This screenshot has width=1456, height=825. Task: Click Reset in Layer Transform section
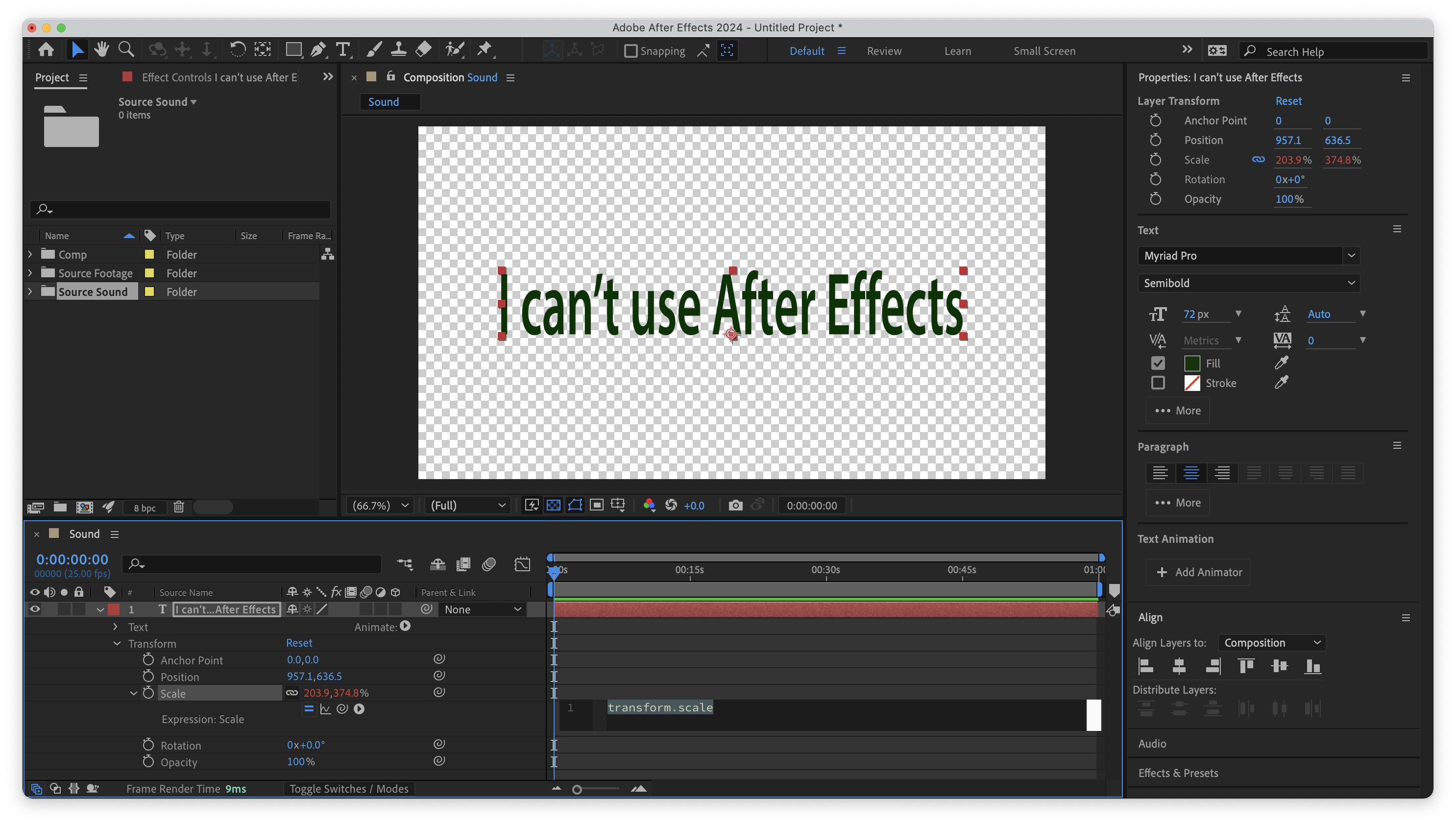click(1288, 101)
